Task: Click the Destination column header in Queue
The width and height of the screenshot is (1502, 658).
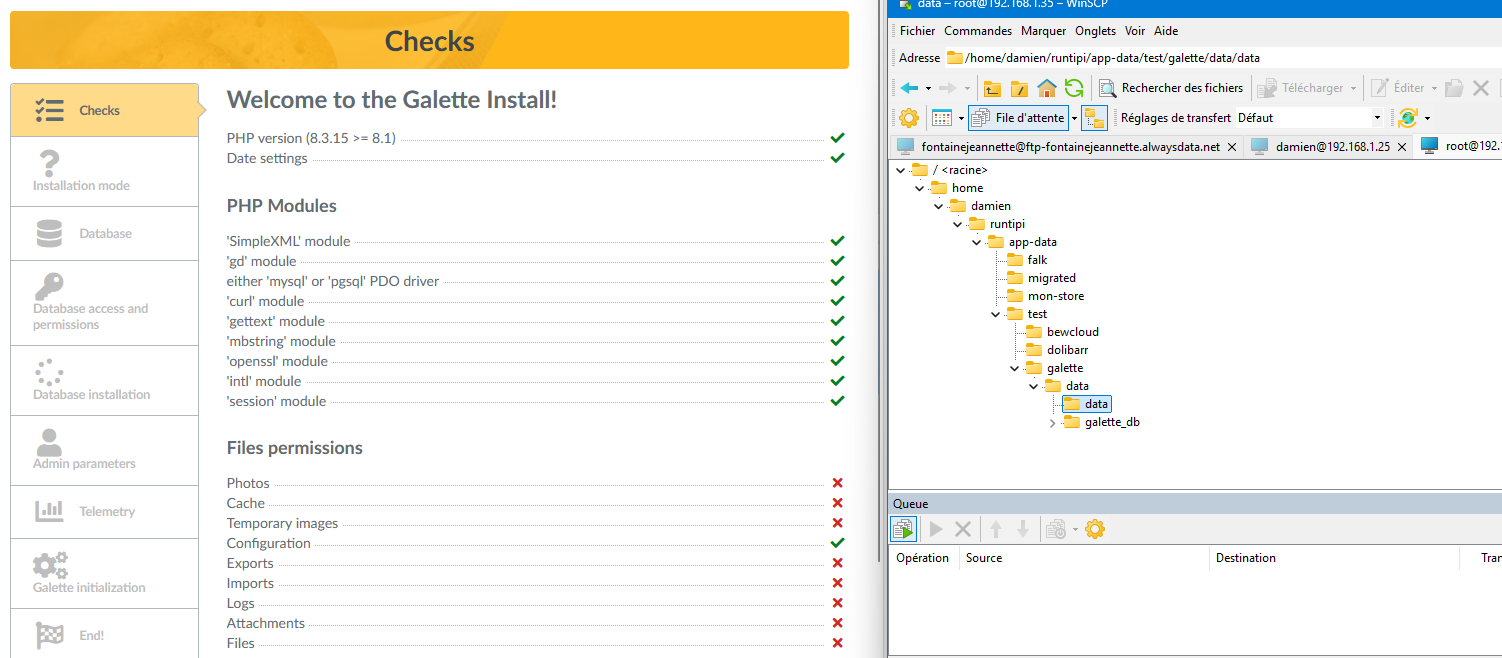Action: (1332, 558)
